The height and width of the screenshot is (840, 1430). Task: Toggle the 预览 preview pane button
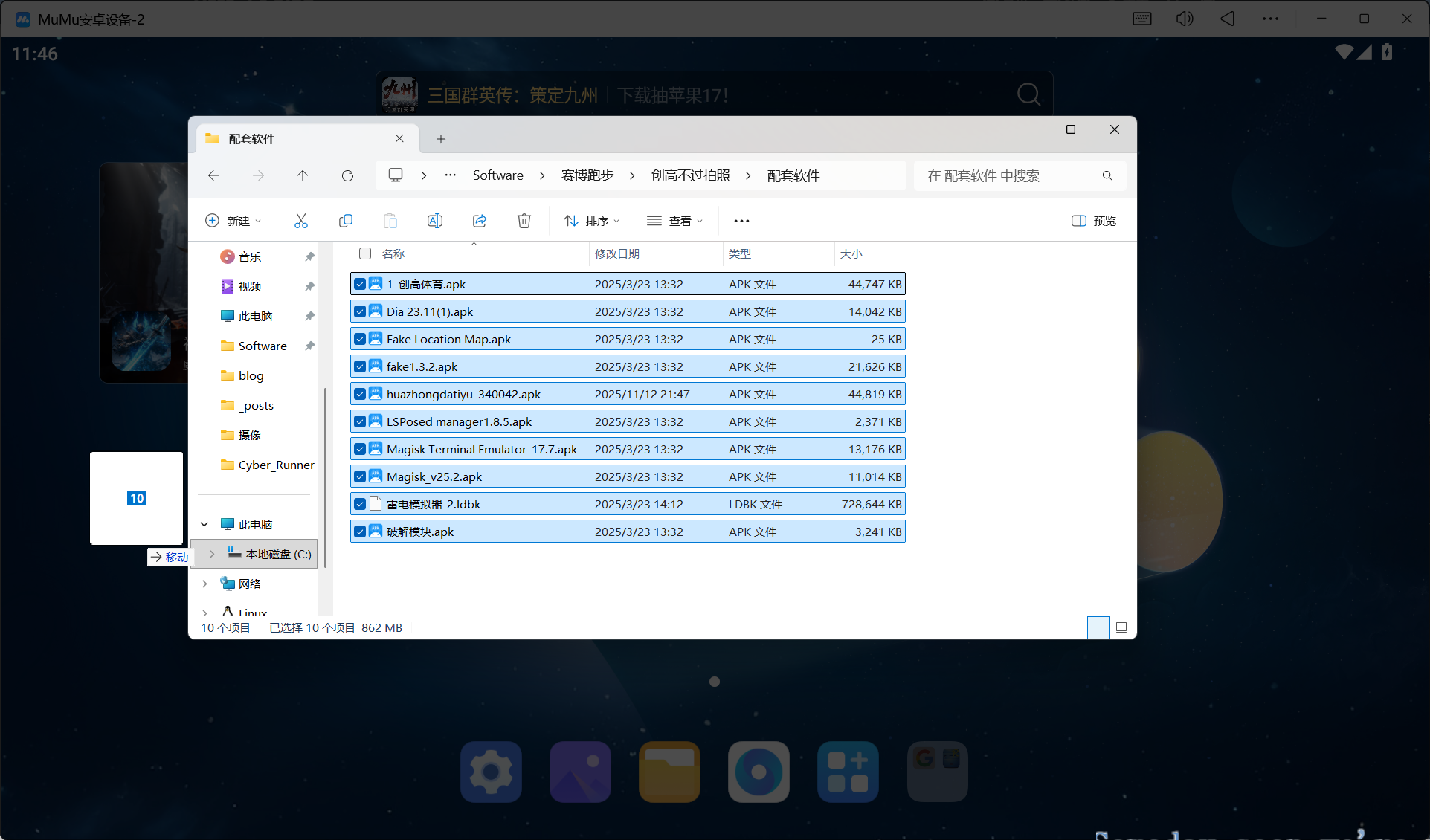pyautogui.click(x=1093, y=221)
